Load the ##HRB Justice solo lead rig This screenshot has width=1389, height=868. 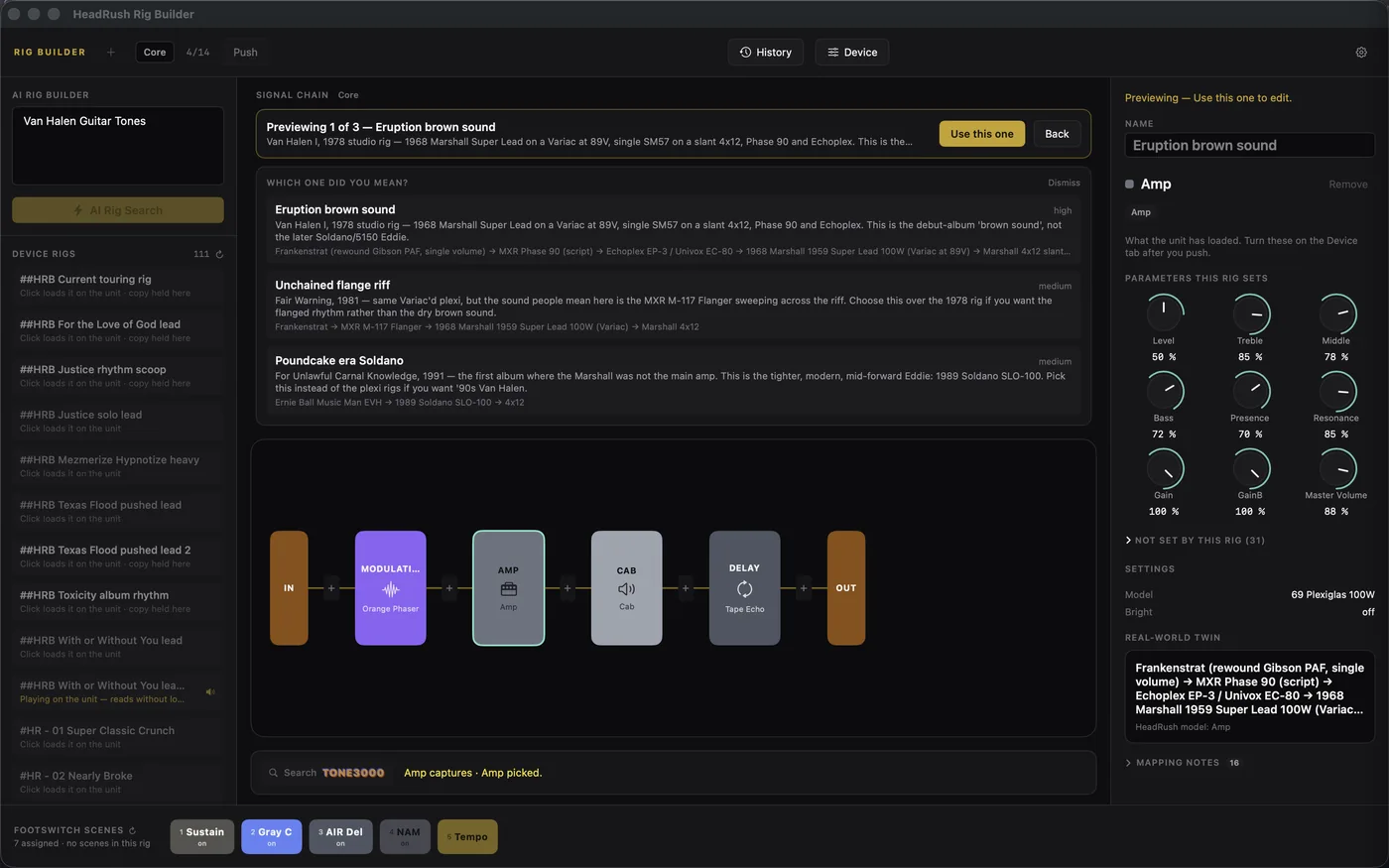pos(119,421)
